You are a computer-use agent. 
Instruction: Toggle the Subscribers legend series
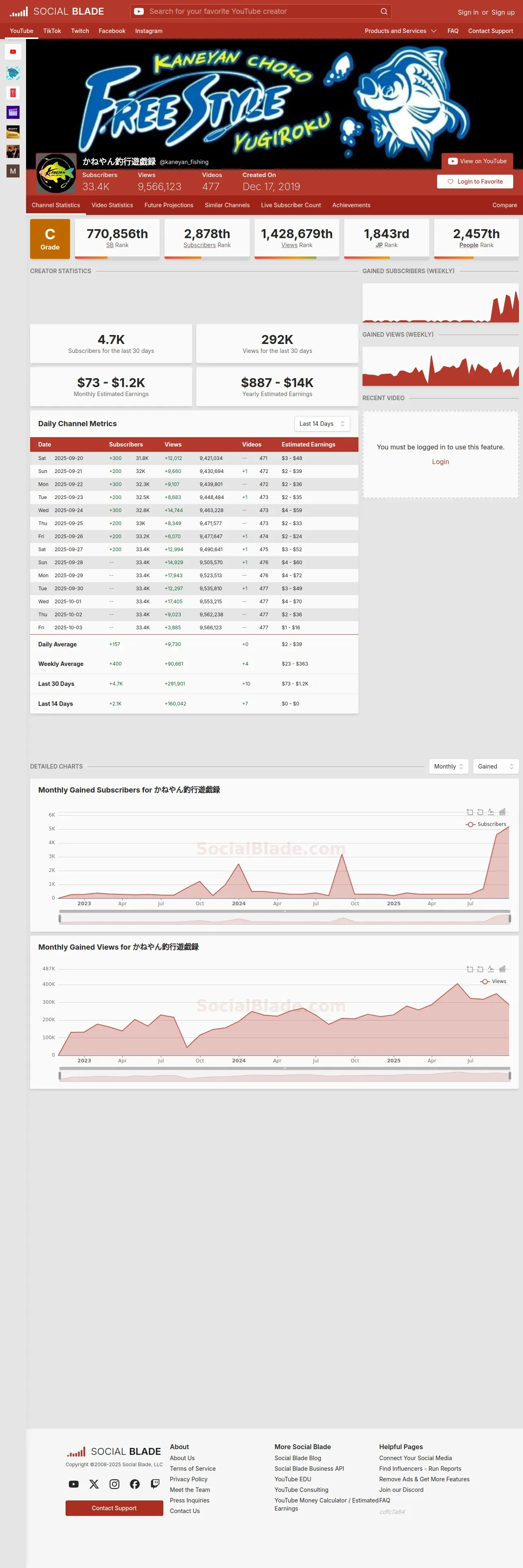[486, 824]
